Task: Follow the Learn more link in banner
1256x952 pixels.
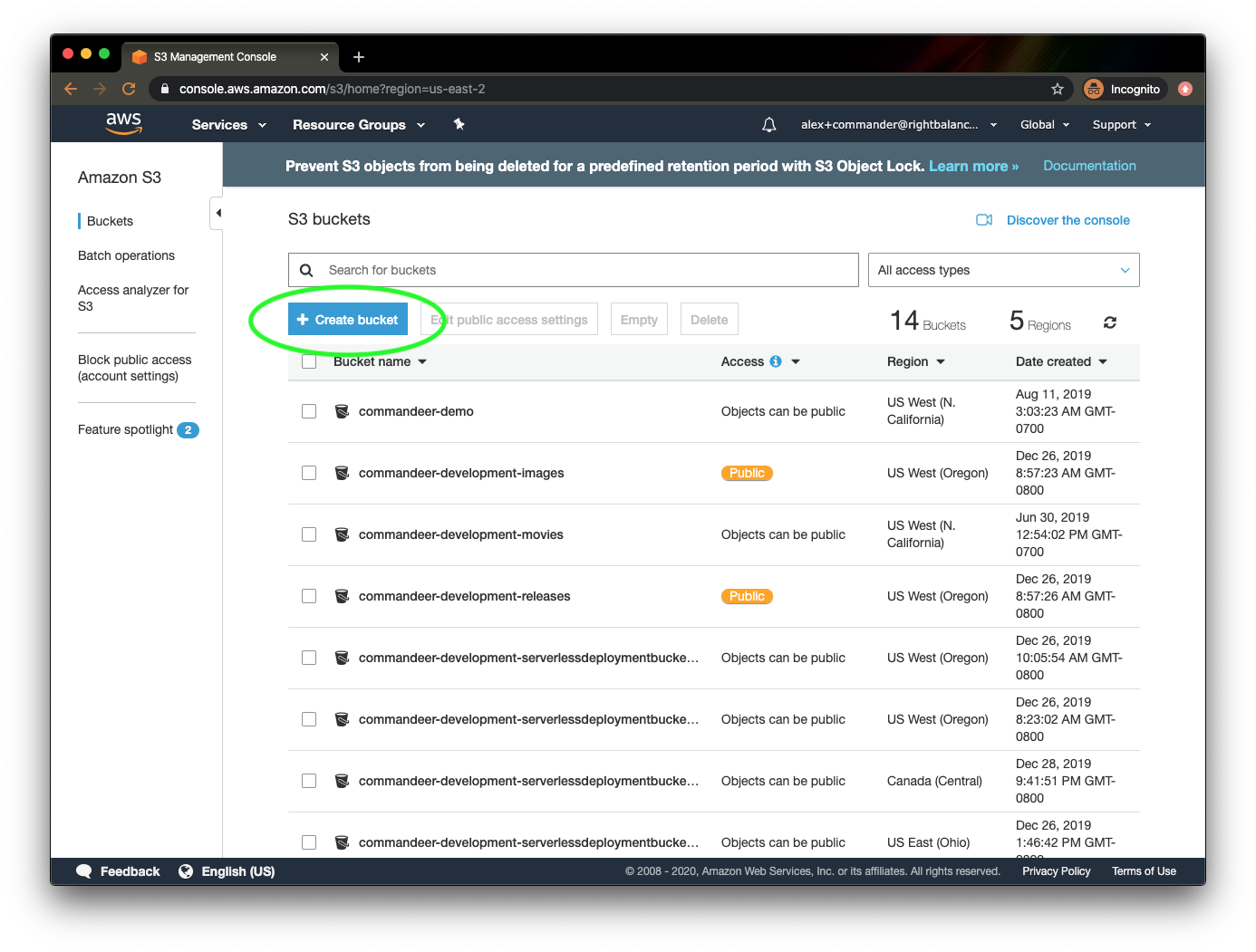Action: click(973, 166)
